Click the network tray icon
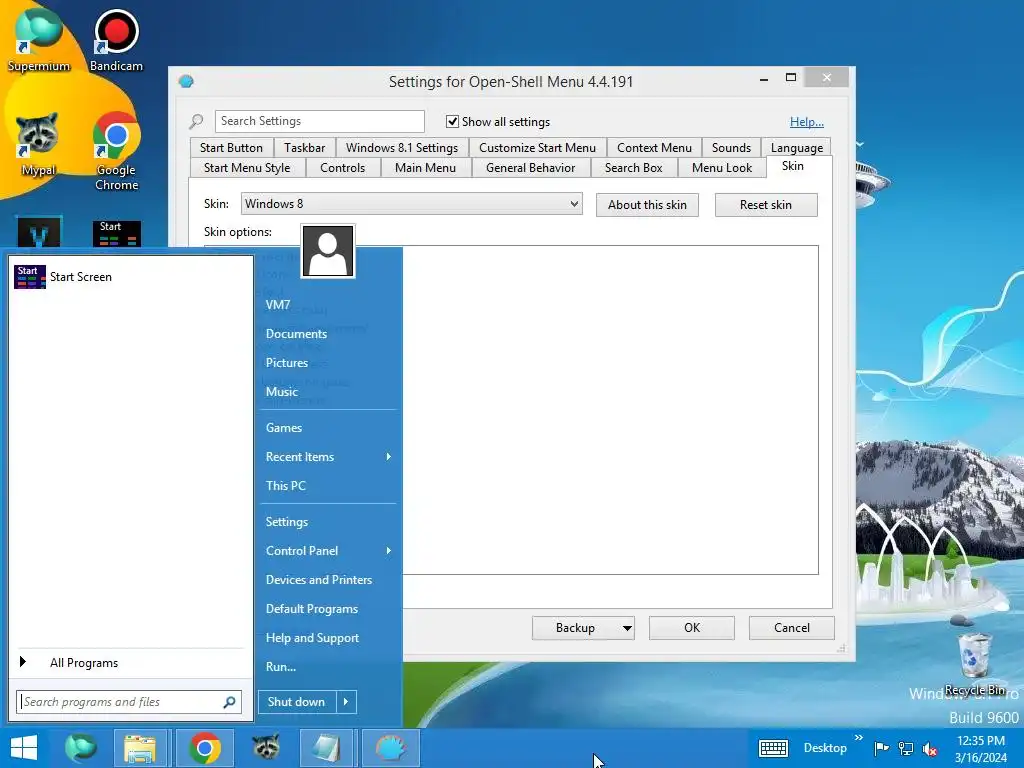The height and width of the screenshot is (768, 1024). click(x=906, y=748)
